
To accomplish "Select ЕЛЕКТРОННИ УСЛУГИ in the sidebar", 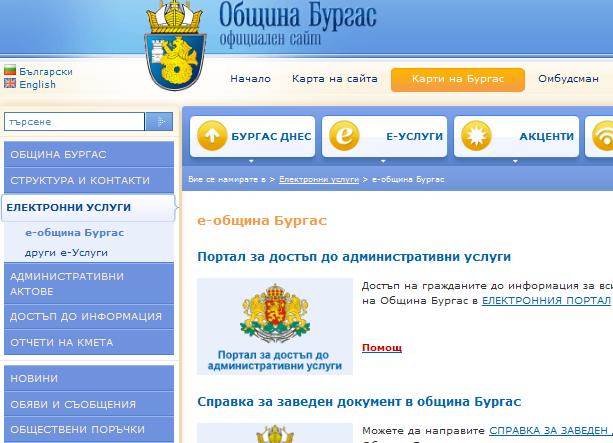I will (88, 208).
